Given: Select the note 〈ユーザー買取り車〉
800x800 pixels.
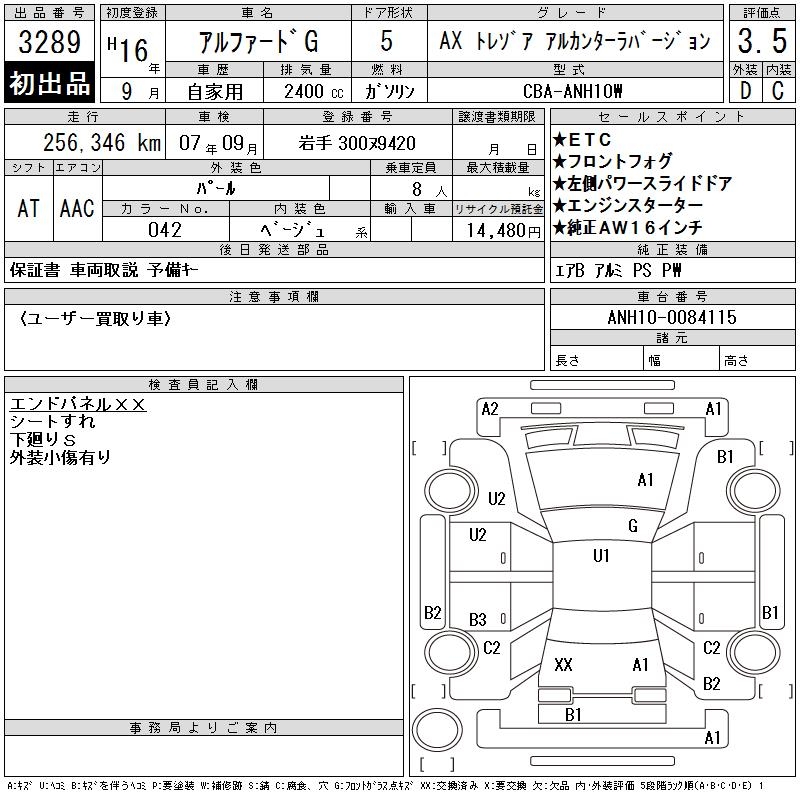Looking at the screenshot, I should pos(95,319).
